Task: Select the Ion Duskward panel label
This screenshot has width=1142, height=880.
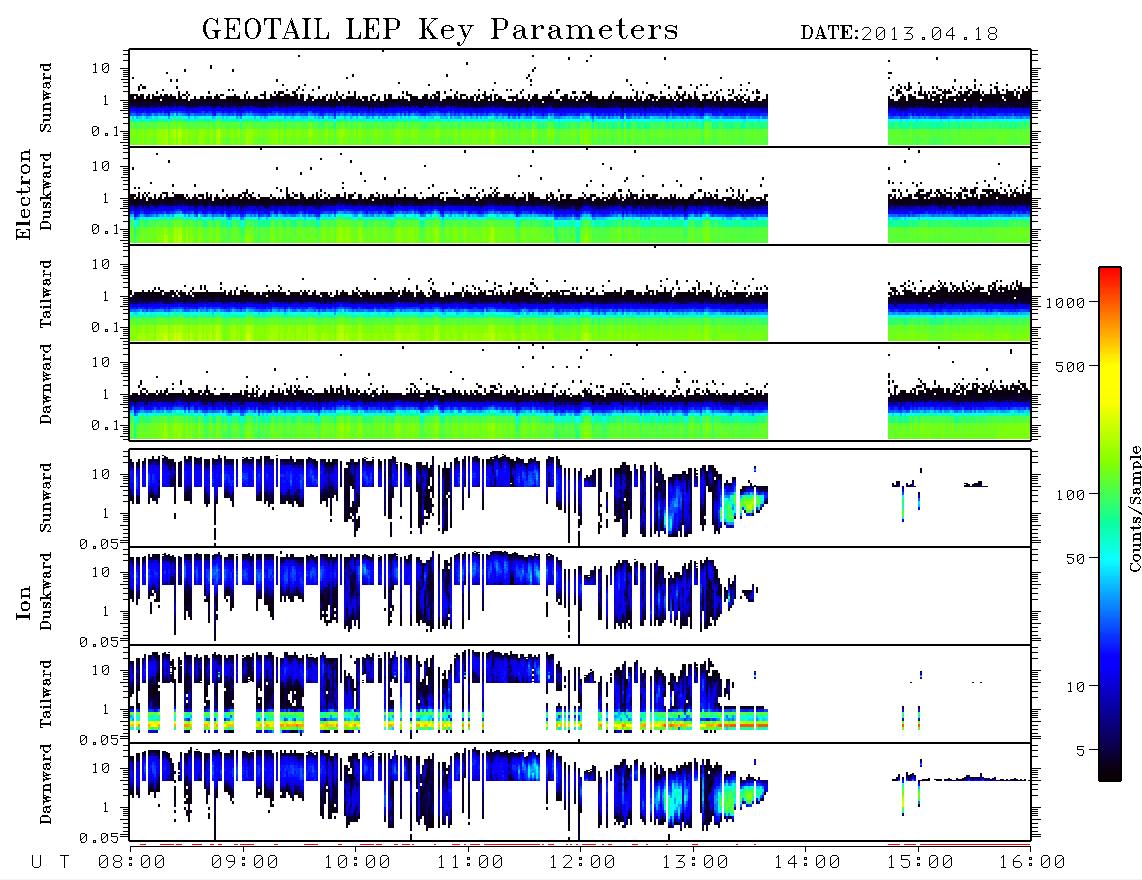Action: 46,591
